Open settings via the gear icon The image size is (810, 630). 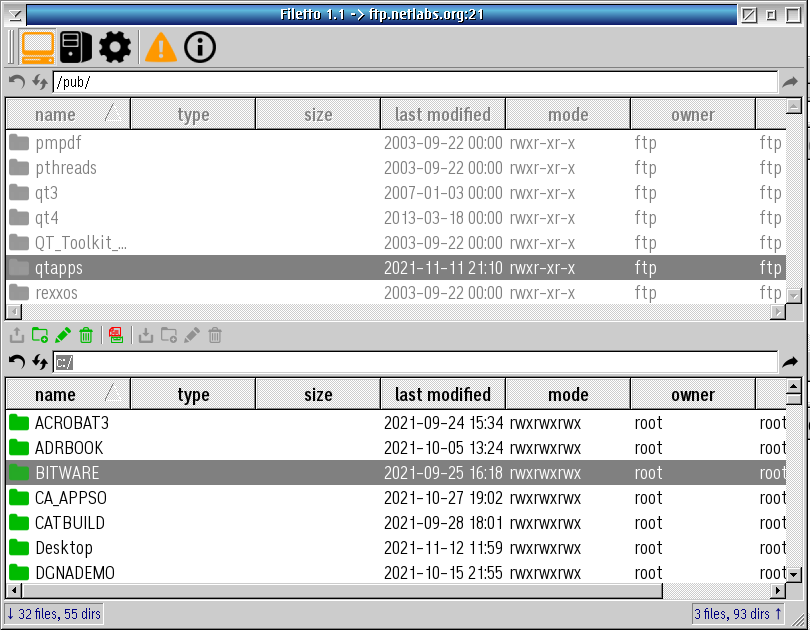click(115, 46)
